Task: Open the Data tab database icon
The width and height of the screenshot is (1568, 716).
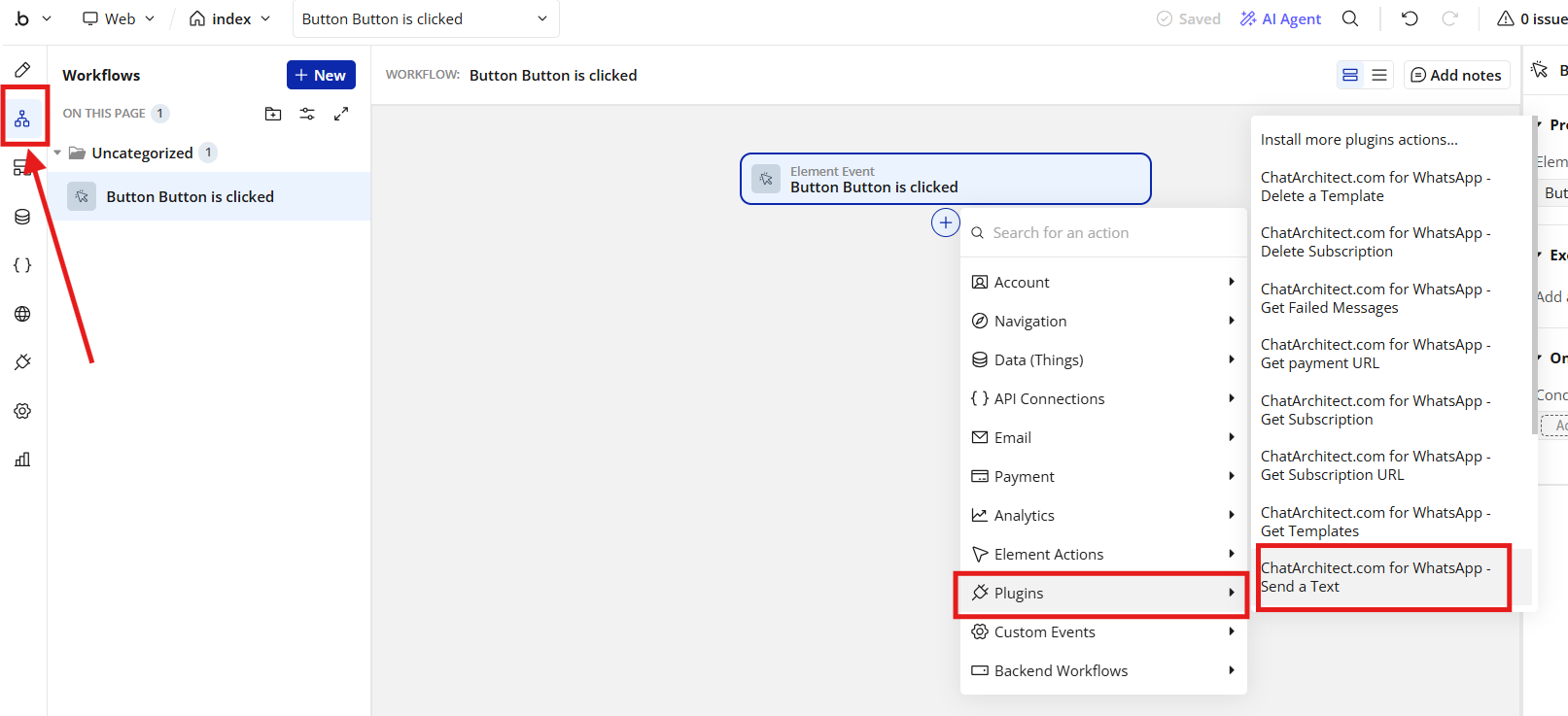Action: pyautogui.click(x=22, y=217)
